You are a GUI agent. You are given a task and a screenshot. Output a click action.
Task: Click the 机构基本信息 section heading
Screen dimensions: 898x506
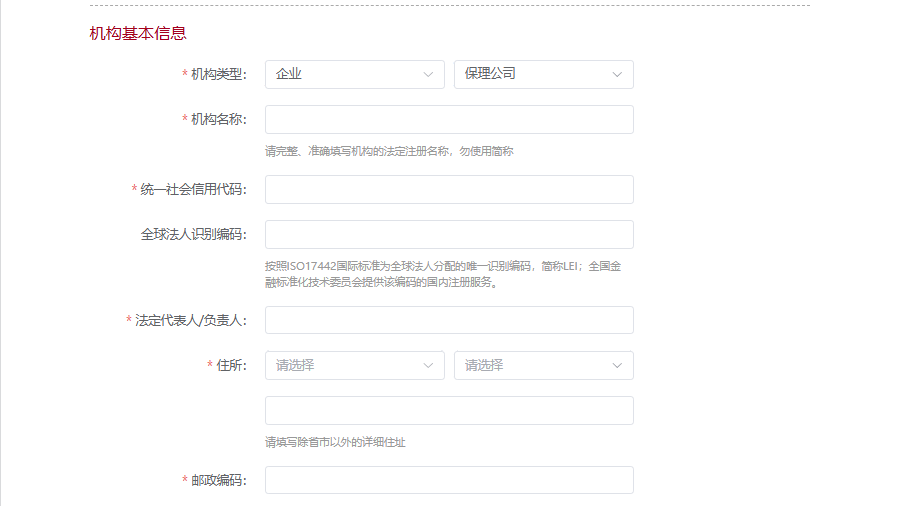click(x=138, y=33)
